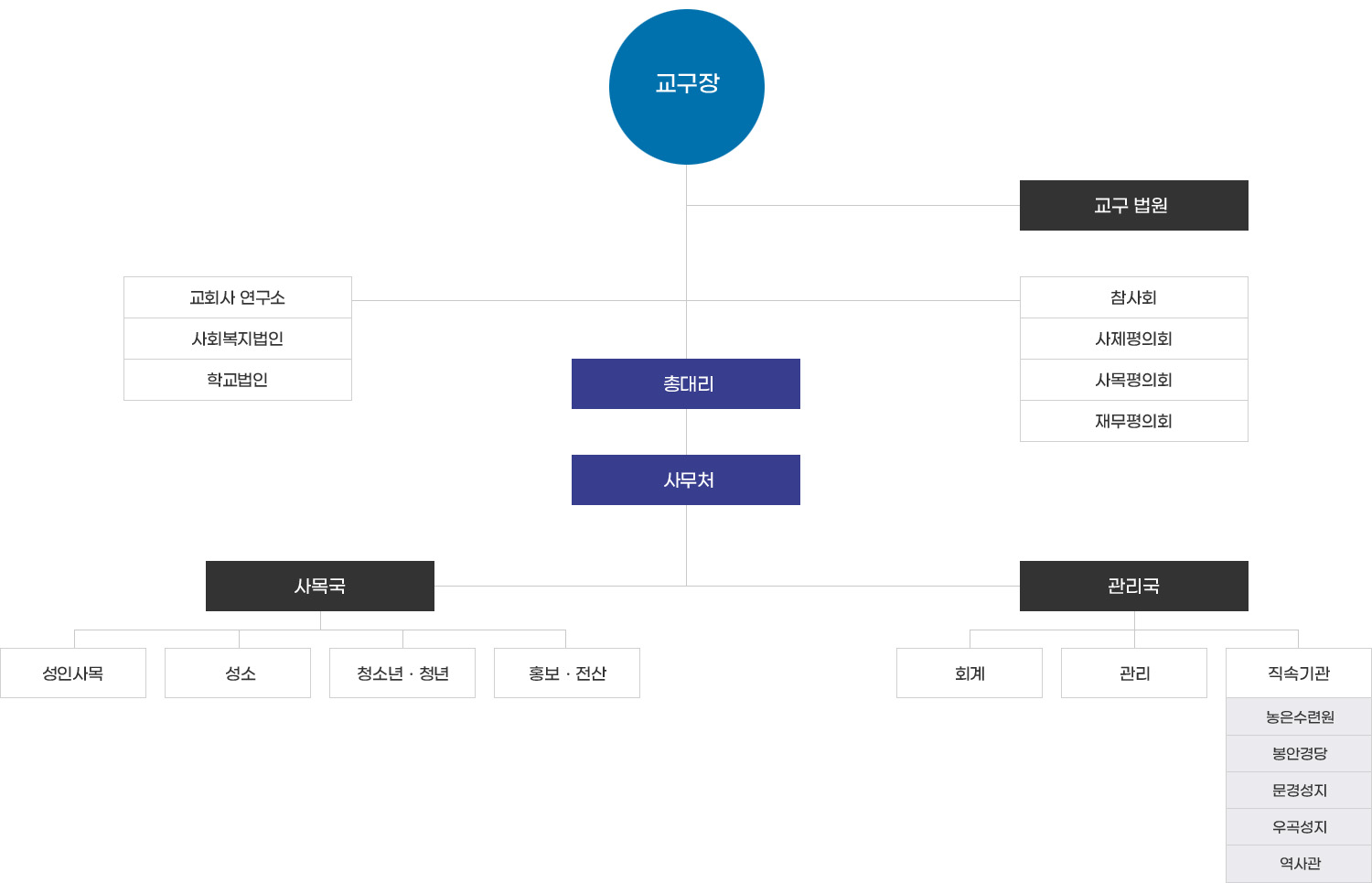Select 사제평의회 entry
Screen dimensions: 1372x883
pos(1133,339)
